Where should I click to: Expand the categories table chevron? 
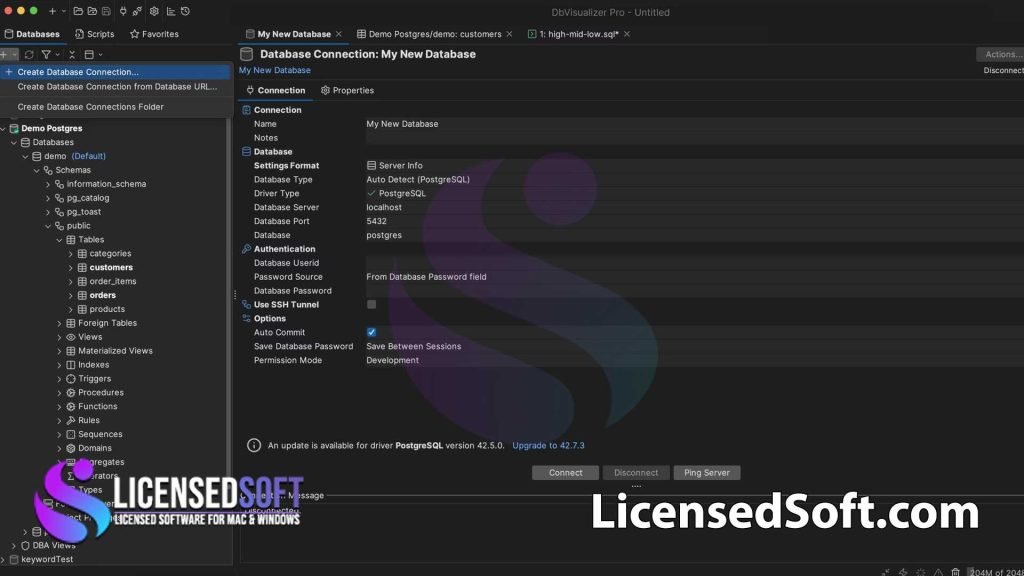point(71,253)
